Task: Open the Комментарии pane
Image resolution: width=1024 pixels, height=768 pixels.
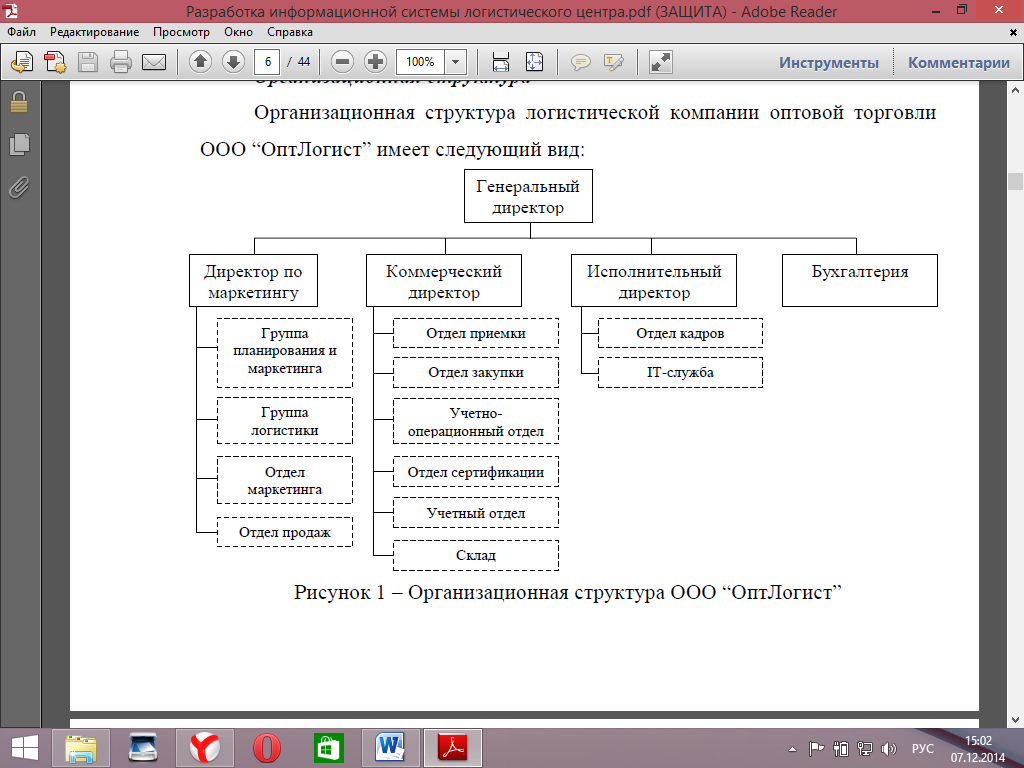Action: point(959,63)
